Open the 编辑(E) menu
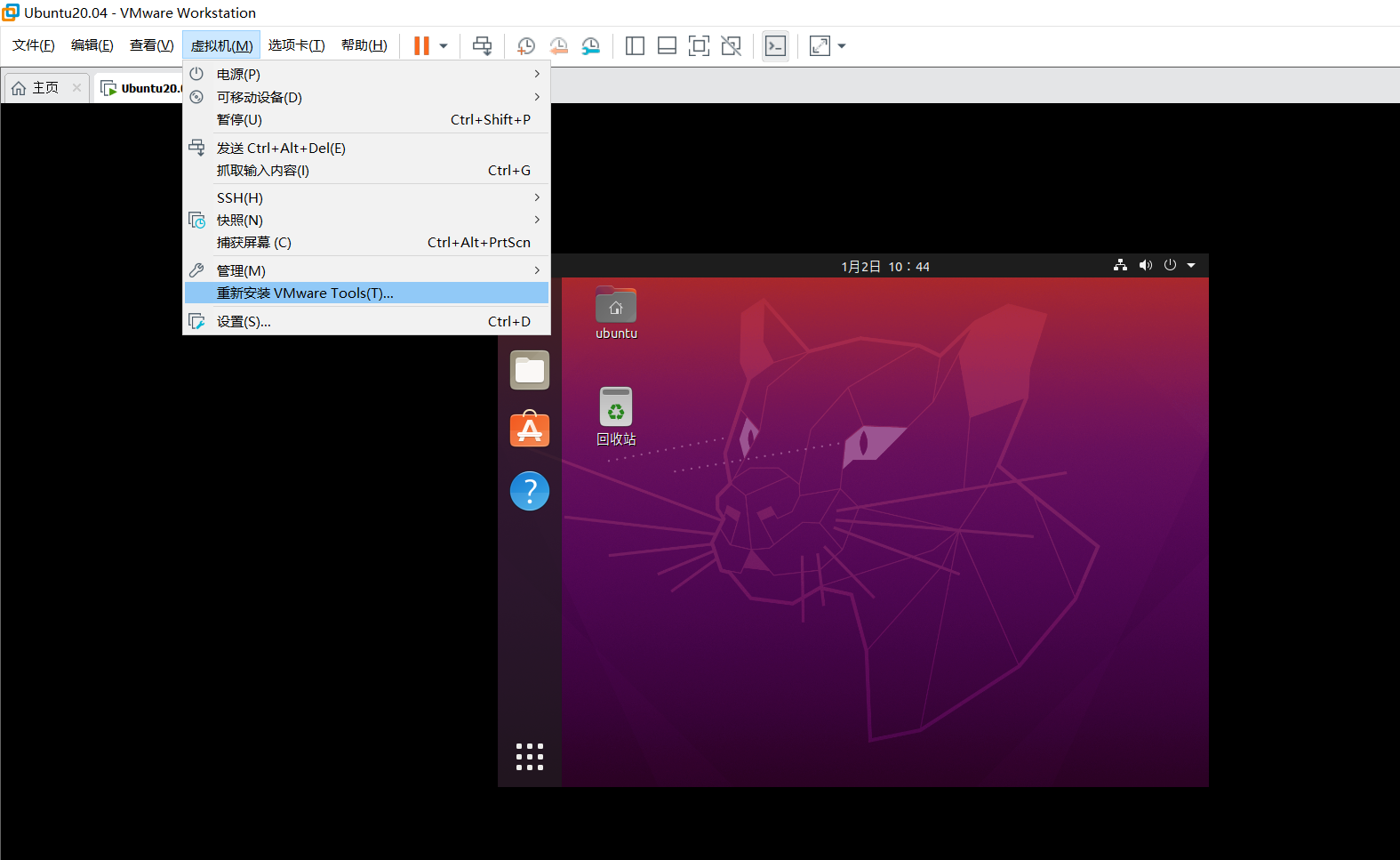The width and height of the screenshot is (1400, 860). point(92,45)
